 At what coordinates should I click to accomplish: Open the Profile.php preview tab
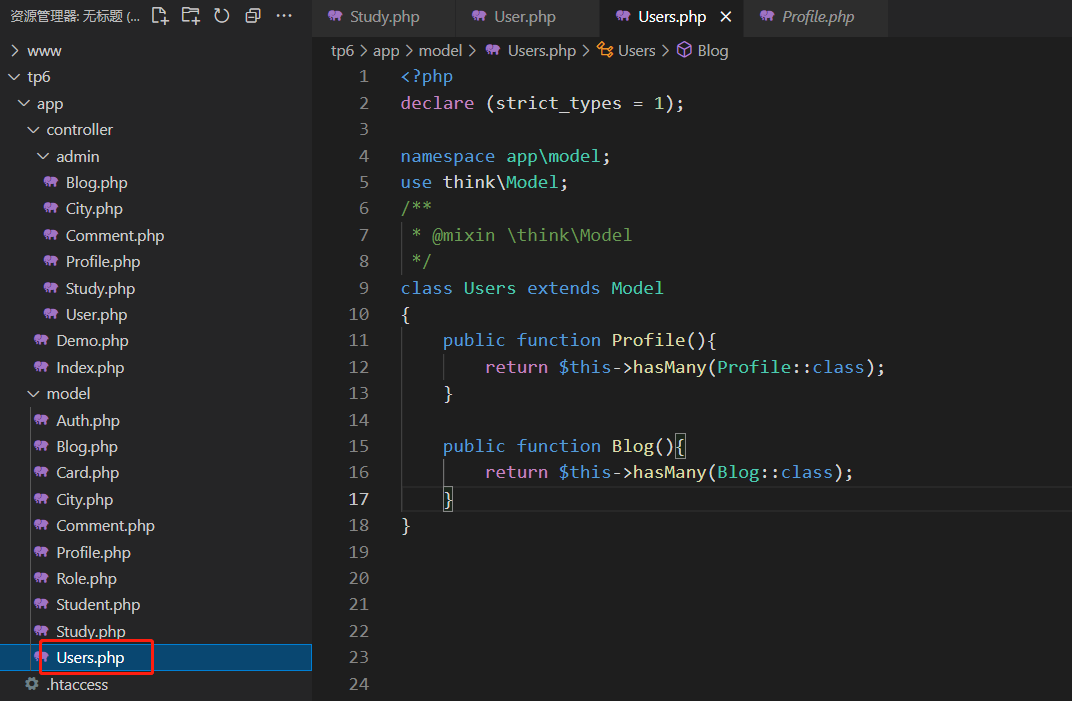pos(818,17)
